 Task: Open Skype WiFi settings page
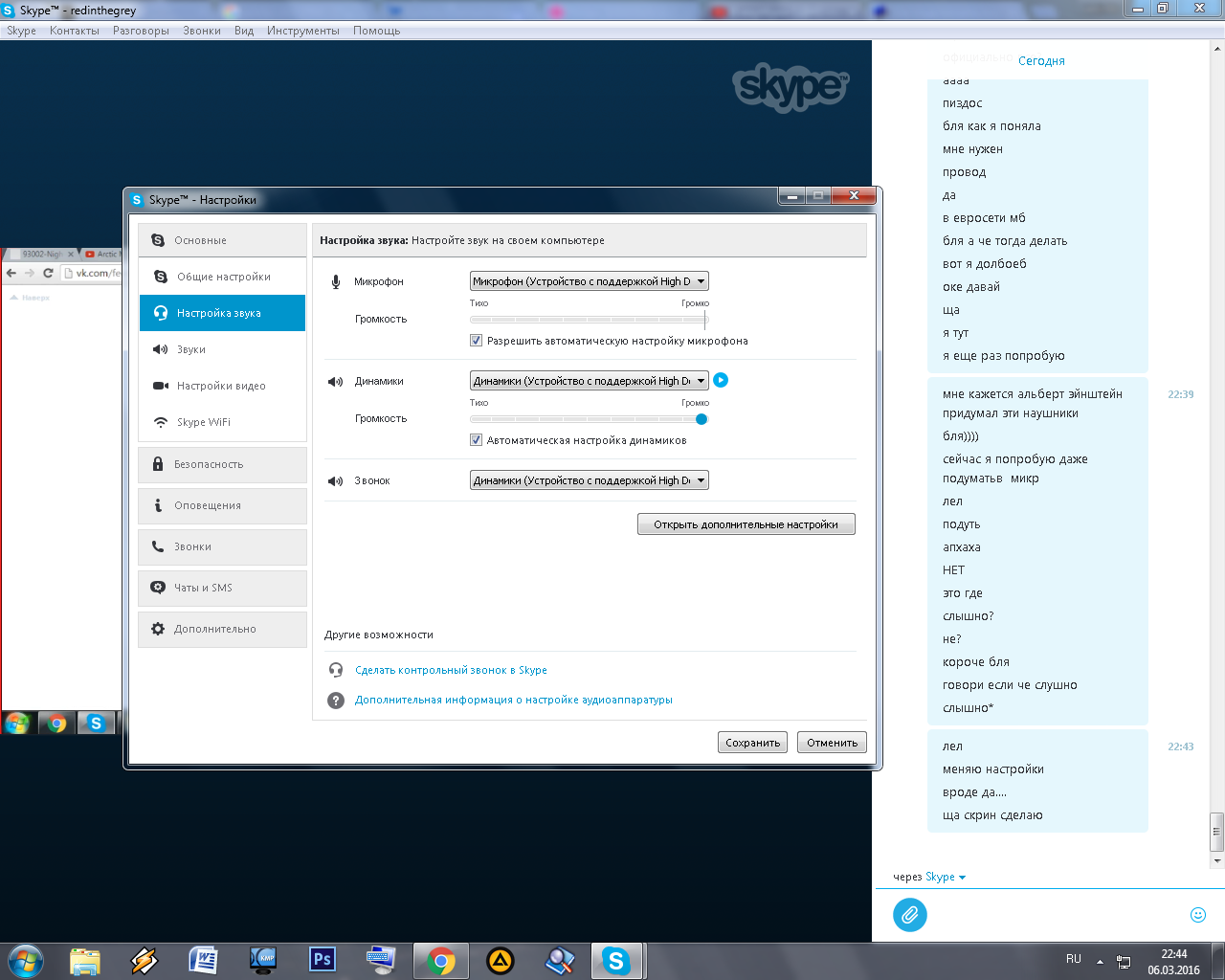222,422
